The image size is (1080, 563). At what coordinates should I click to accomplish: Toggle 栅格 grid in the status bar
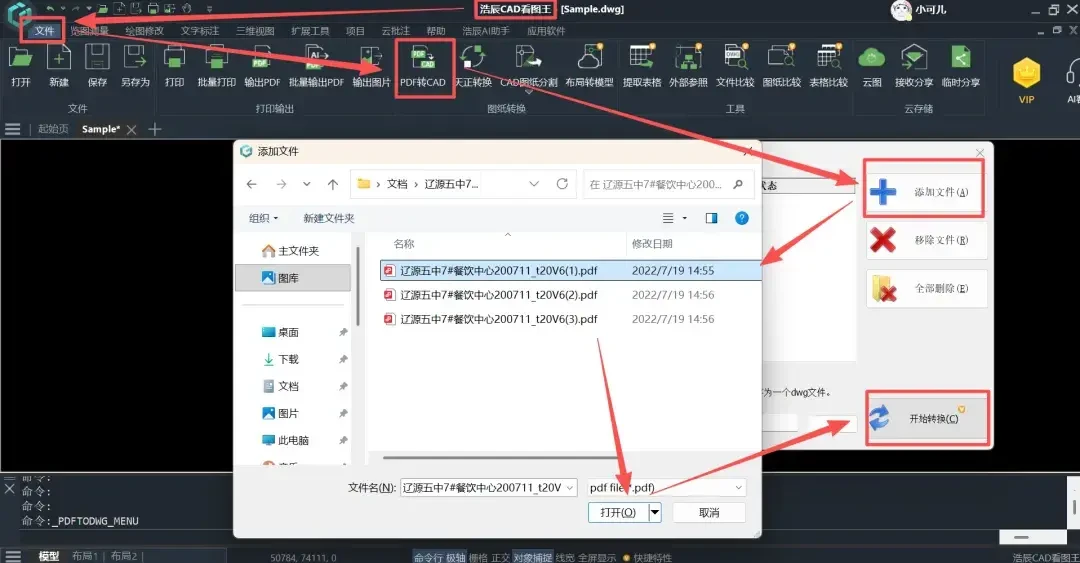(478, 557)
